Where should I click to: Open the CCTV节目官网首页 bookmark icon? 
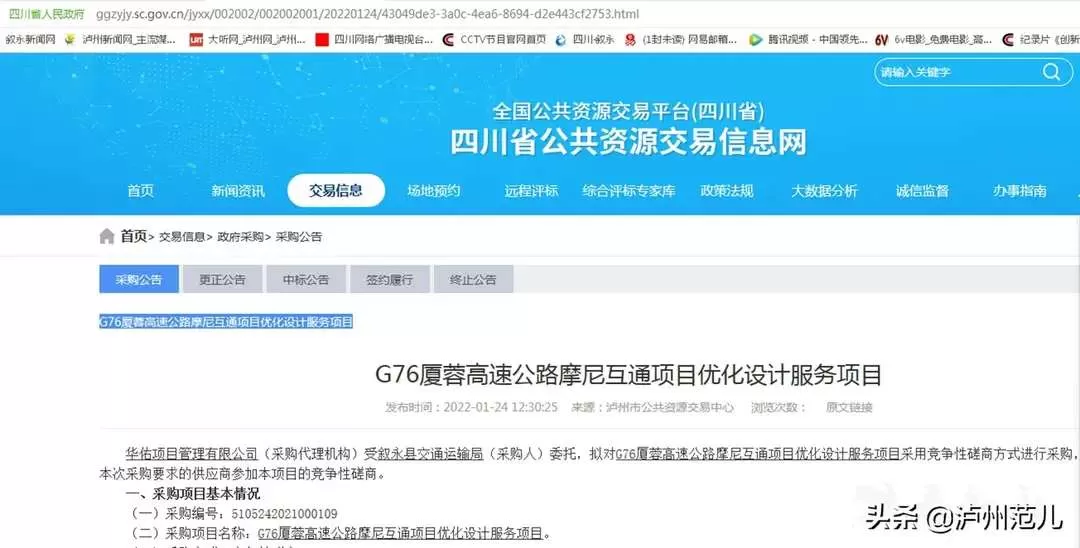(x=448, y=40)
